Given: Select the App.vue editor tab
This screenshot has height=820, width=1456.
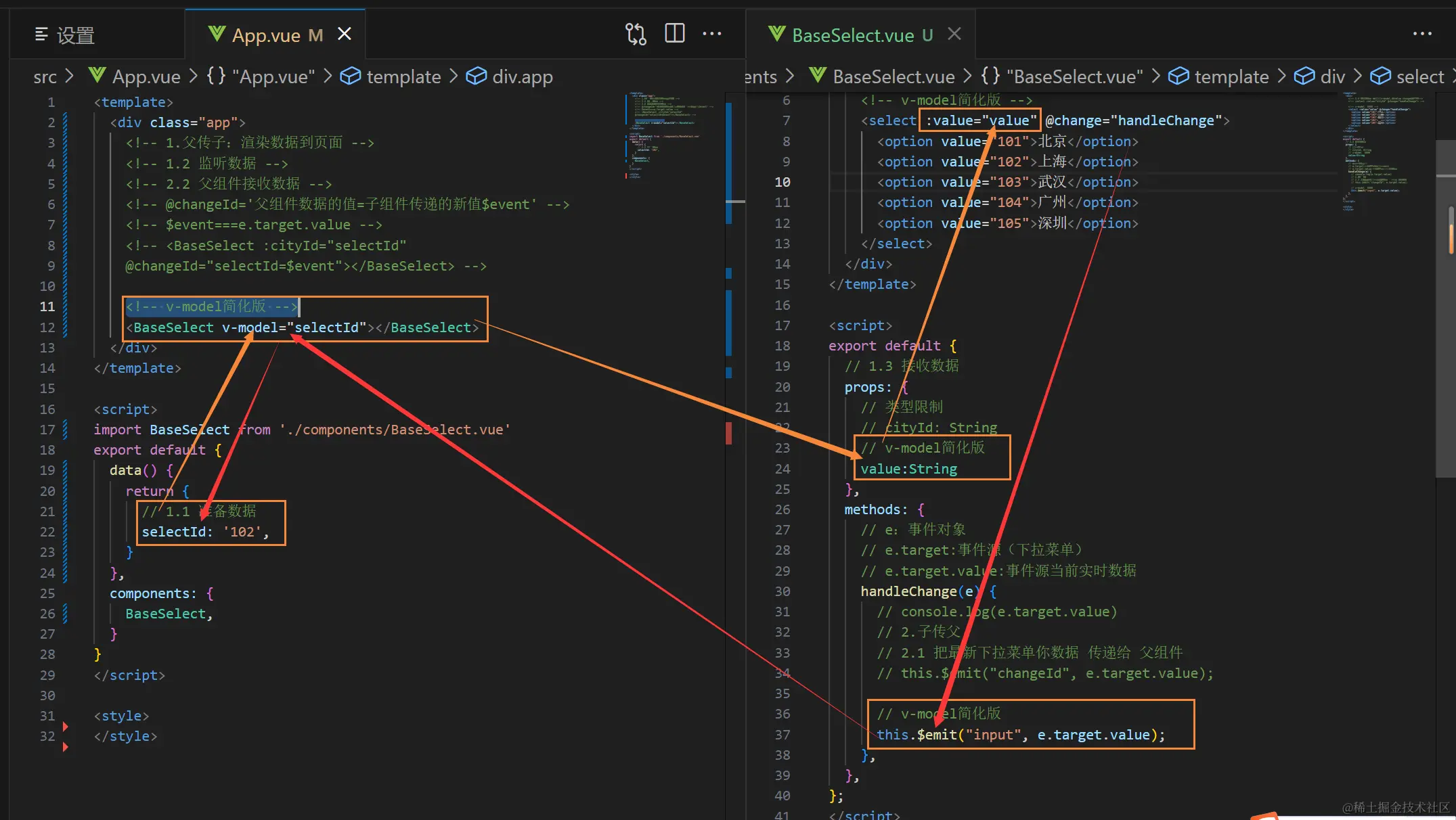Looking at the screenshot, I should click(x=277, y=35).
